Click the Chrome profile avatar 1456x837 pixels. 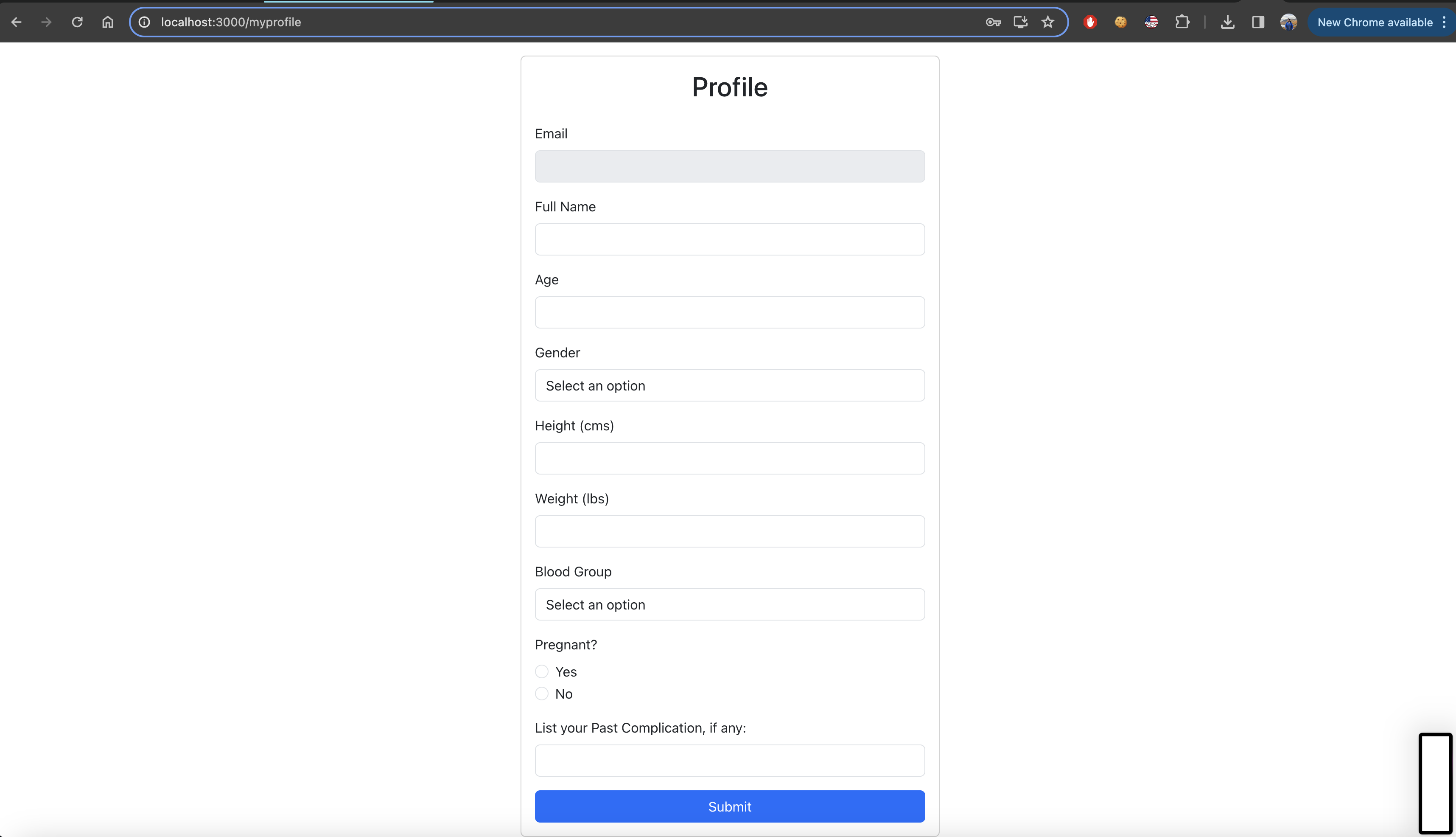[x=1288, y=22]
